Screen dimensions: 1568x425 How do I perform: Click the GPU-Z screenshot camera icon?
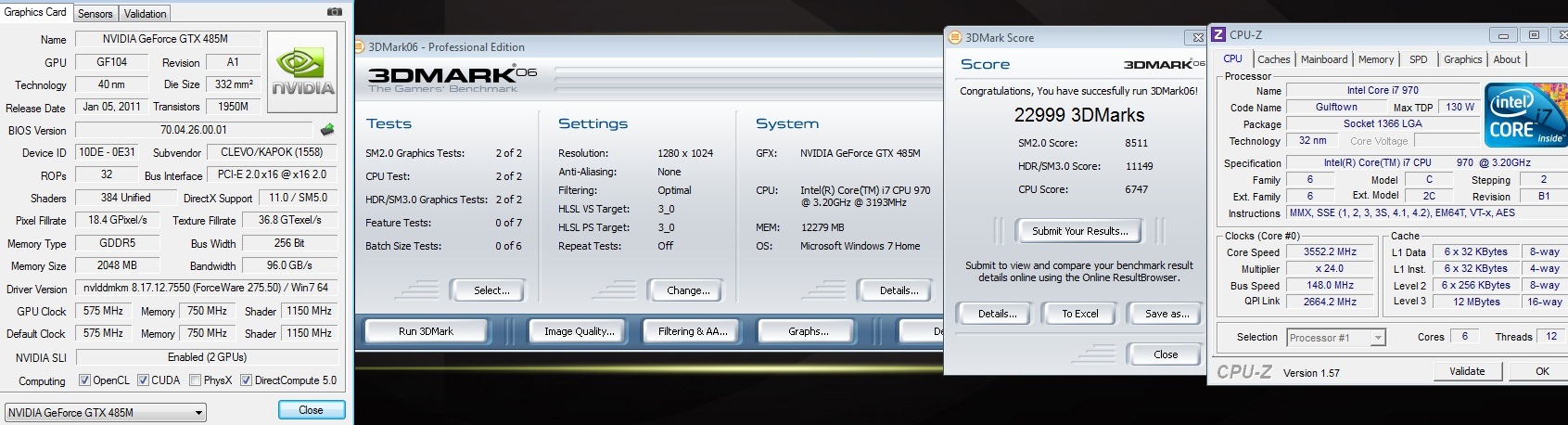point(335,12)
